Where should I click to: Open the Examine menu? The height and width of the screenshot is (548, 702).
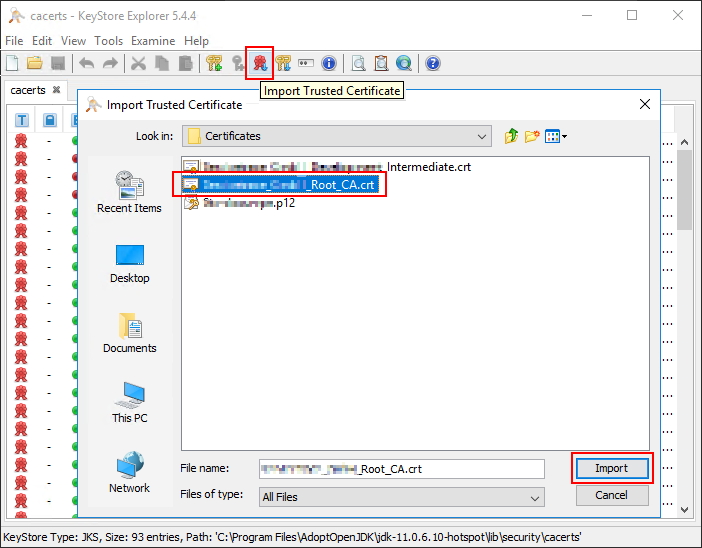pos(152,41)
